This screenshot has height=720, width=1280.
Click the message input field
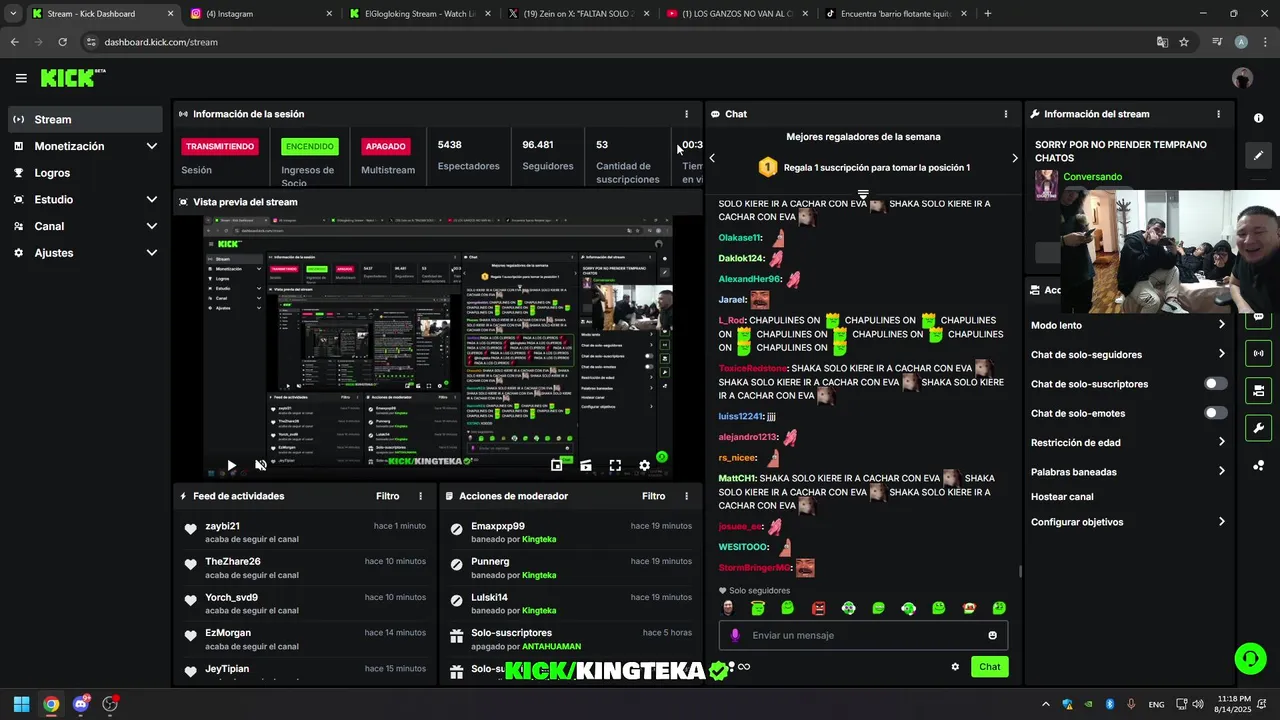pos(863,635)
